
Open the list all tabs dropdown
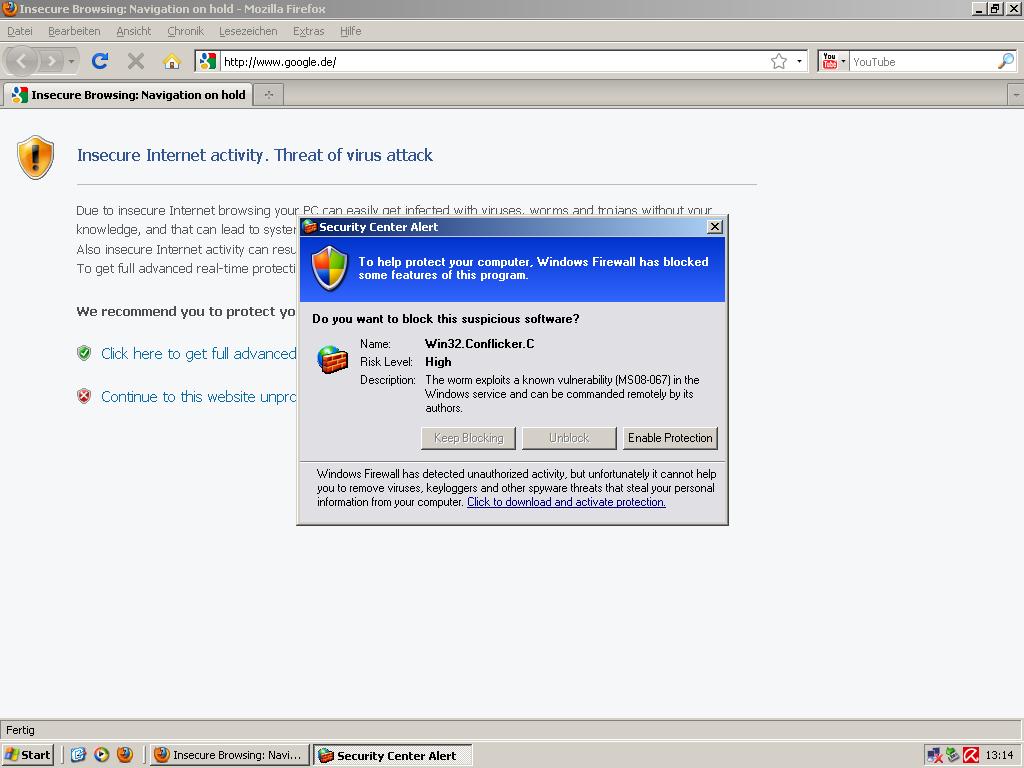click(x=1016, y=95)
